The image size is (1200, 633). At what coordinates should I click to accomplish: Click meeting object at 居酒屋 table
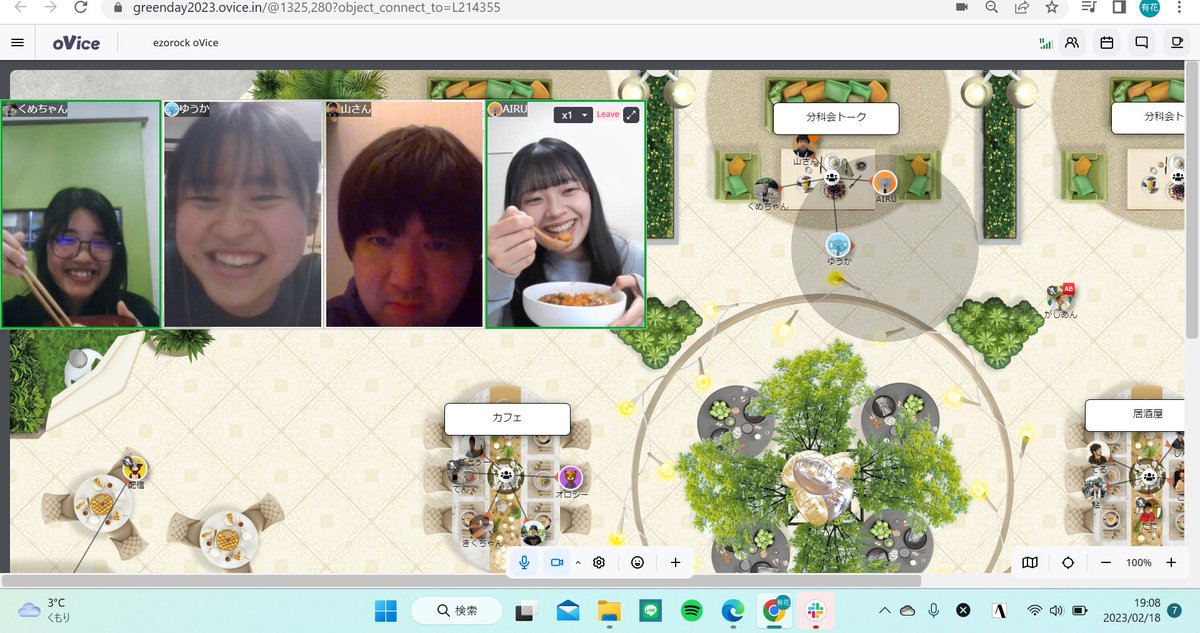pos(1151,476)
